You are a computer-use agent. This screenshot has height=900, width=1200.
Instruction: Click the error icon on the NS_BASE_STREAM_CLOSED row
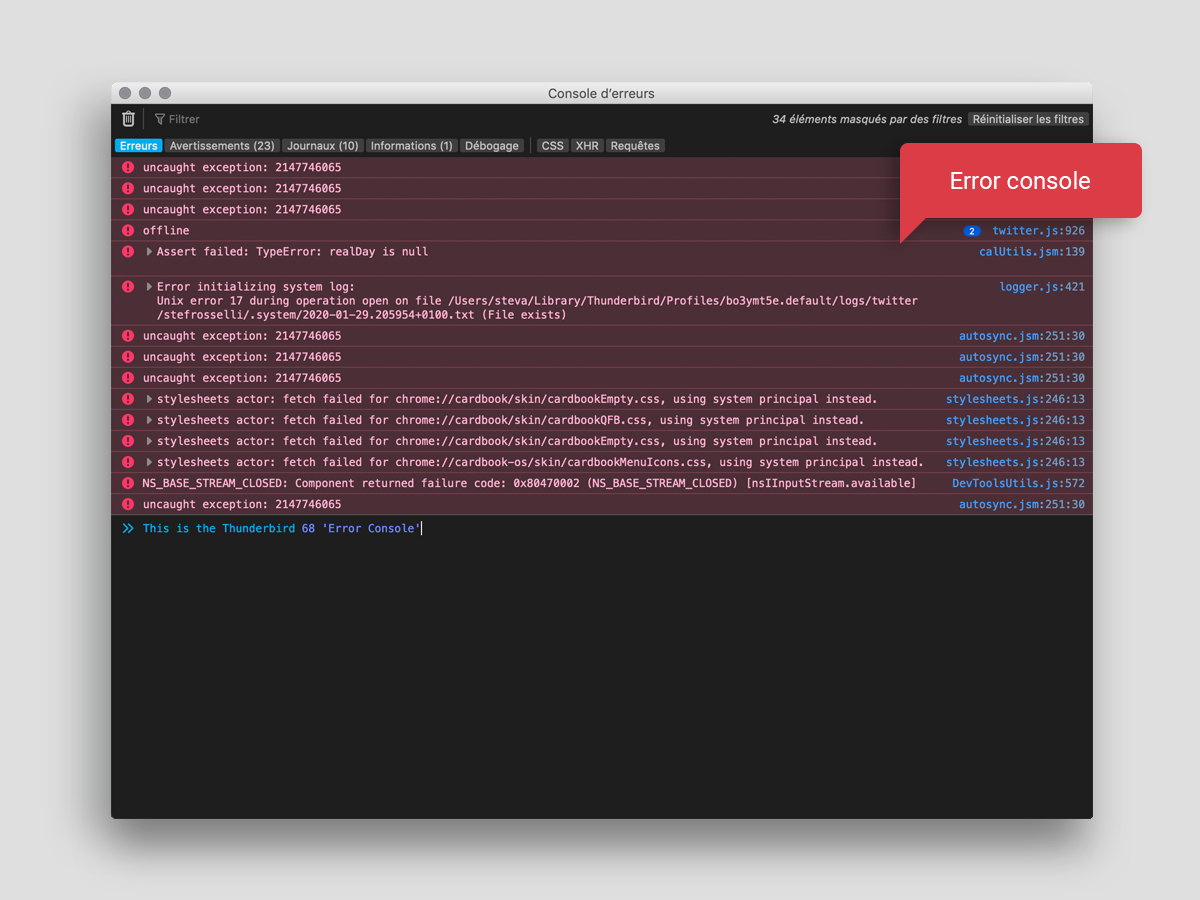pyautogui.click(x=128, y=483)
